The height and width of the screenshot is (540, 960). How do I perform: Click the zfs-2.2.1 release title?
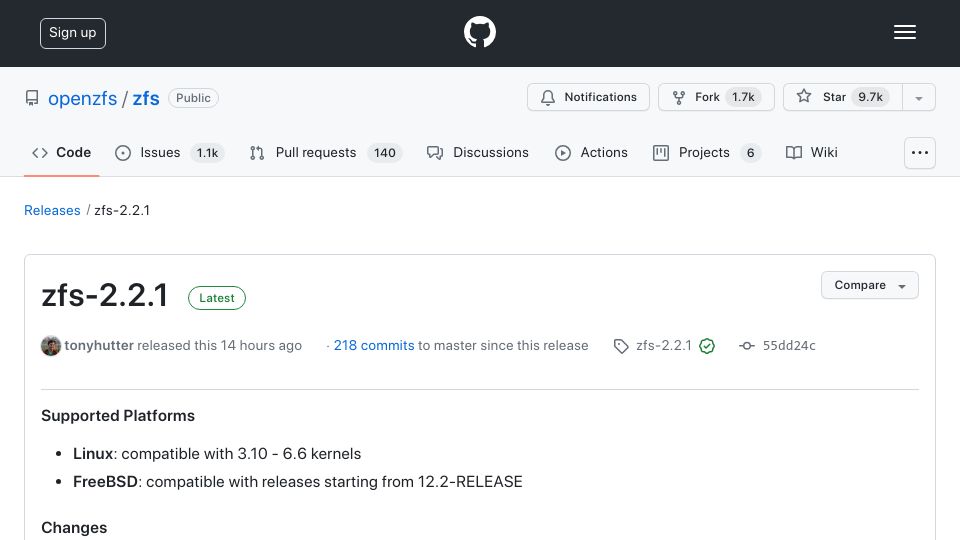pyautogui.click(x=105, y=296)
